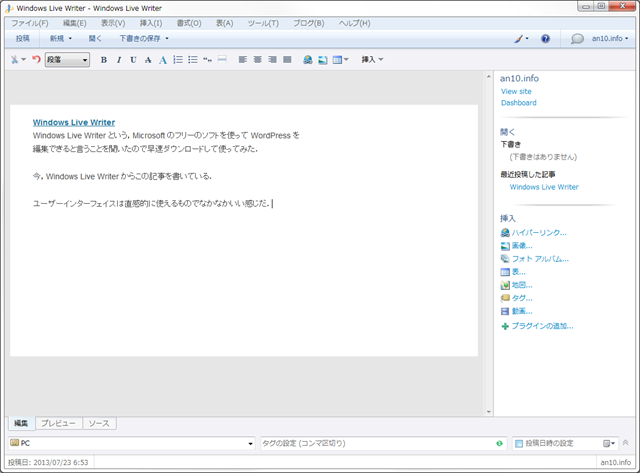The image size is (640, 473).
Task: Click toolbar hyperlink globe icon
Action: click(x=308, y=60)
